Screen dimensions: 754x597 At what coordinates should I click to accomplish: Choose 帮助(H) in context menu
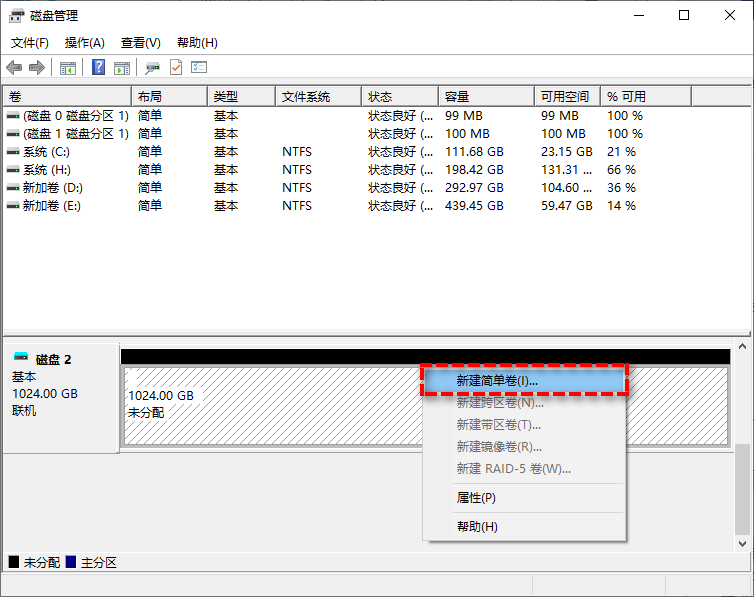pos(524,527)
